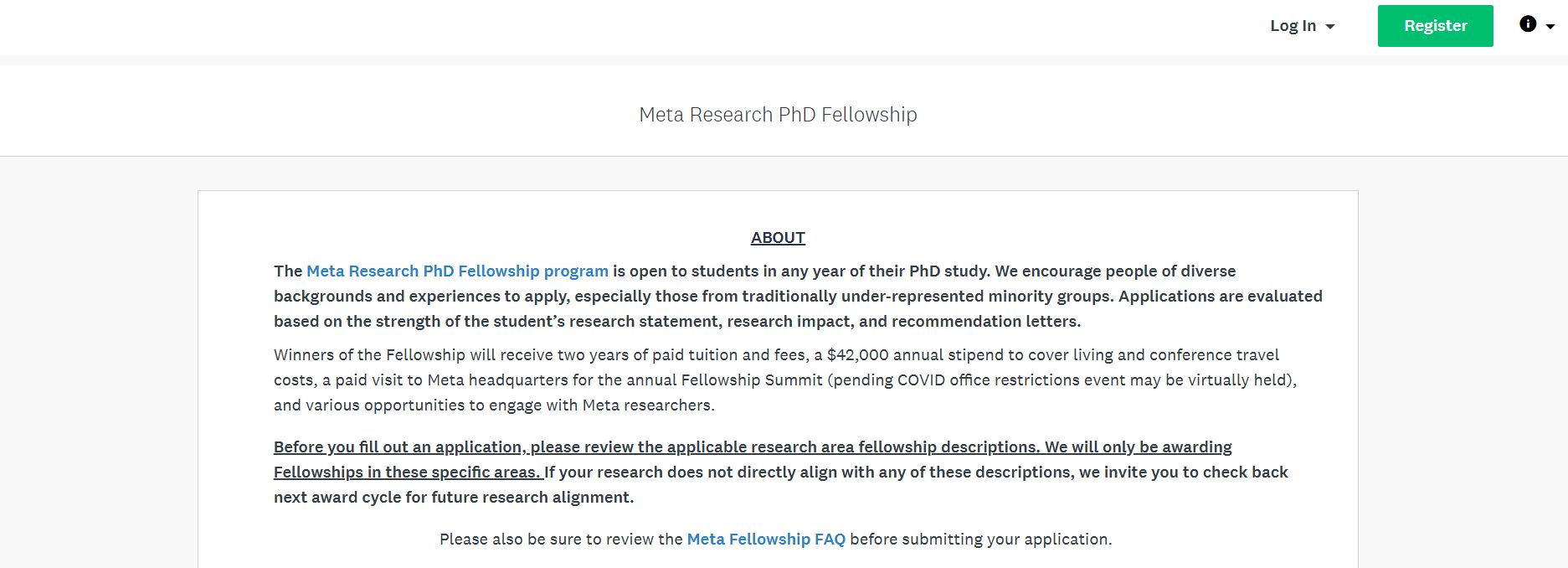The image size is (1568, 568).
Task: Expand the Log In dropdown caret
Action: tap(1330, 27)
